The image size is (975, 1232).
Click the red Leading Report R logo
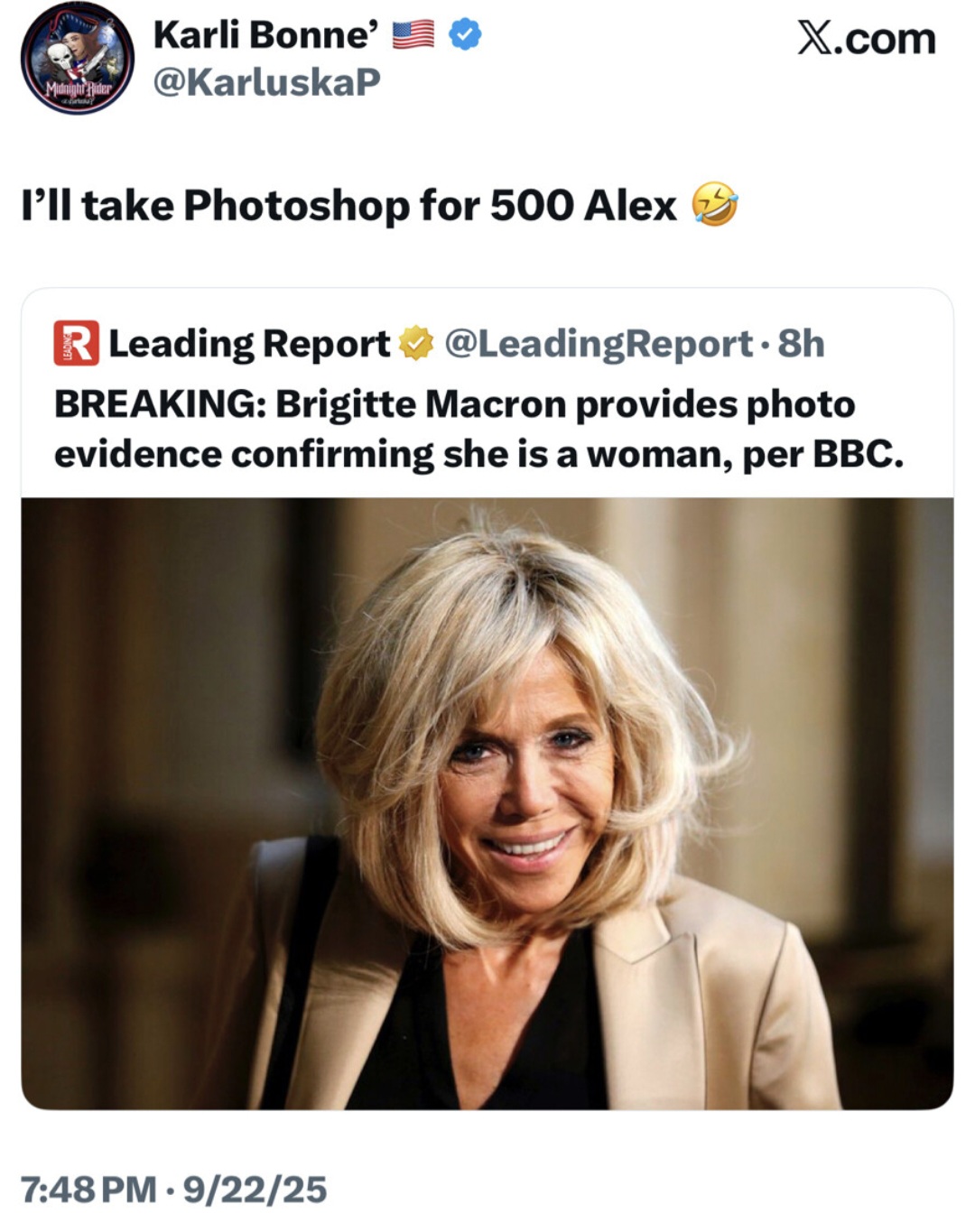click(x=76, y=343)
